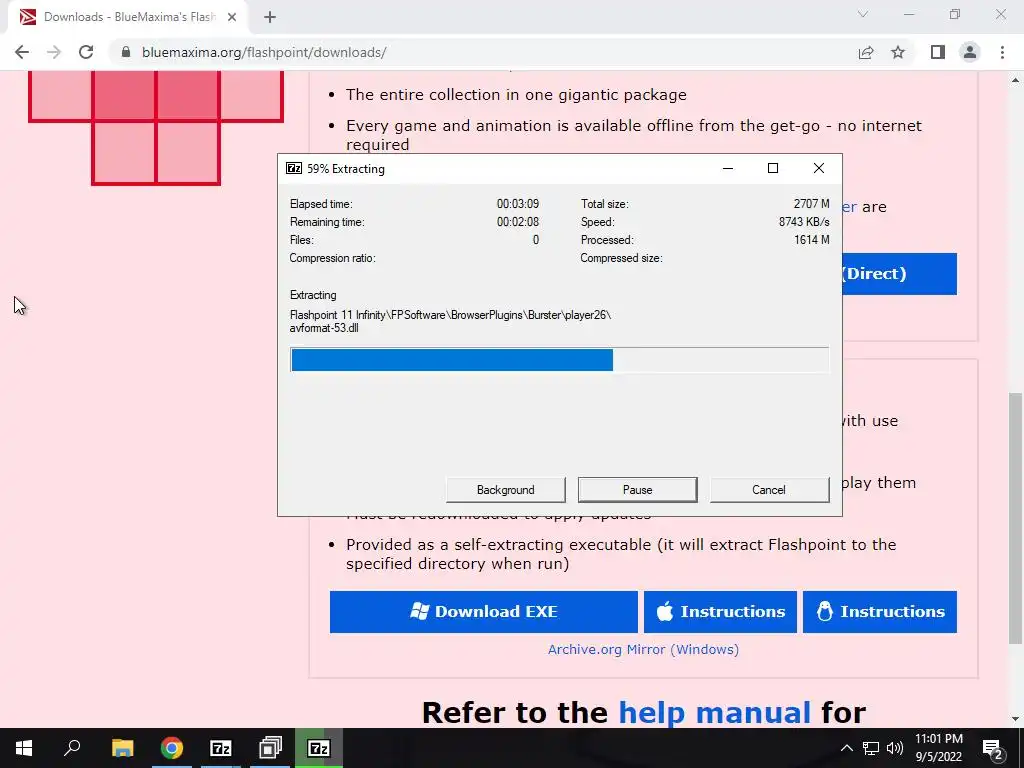Open the Chrome three-dot menu
This screenshot has height=768, width=1024.
coord(1002,52)
